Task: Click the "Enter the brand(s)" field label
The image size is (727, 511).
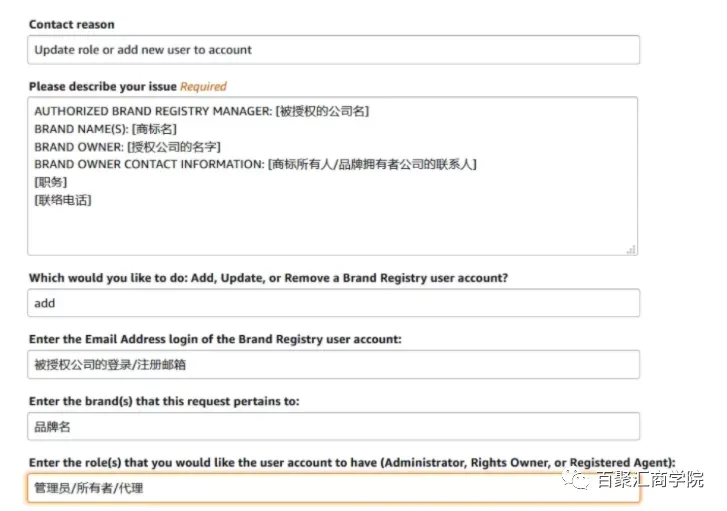Action: click(x=164, y=401)
